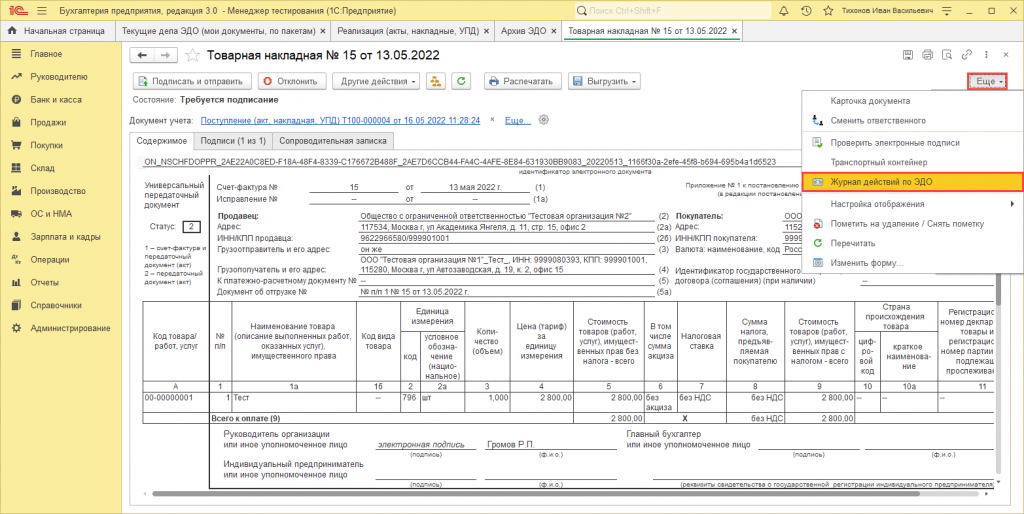1024x514 pixels.
Task: Select Транспортный контейнер menu item
Action: point(912,162)
